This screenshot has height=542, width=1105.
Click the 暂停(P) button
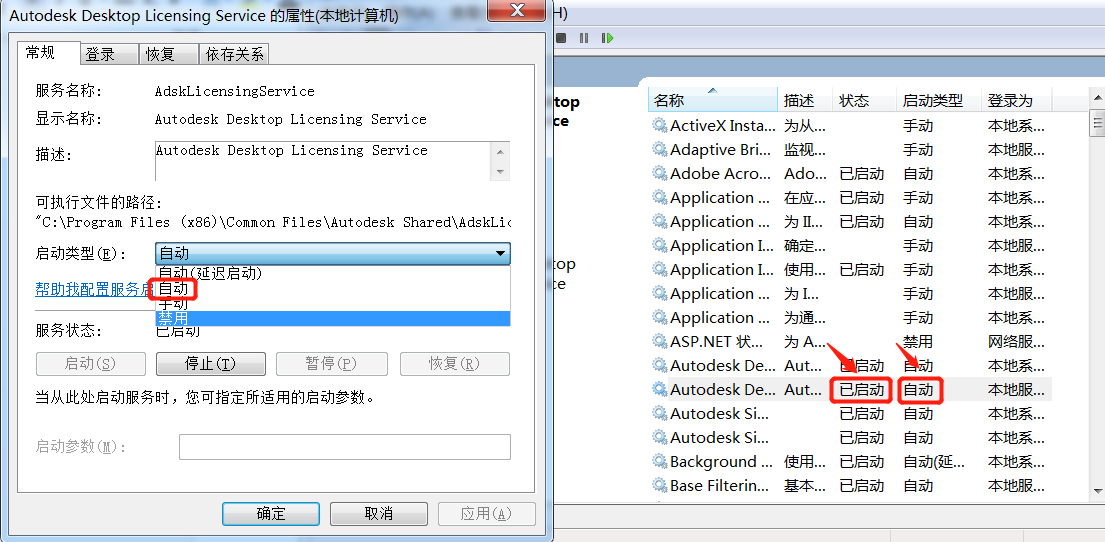pos(331,364)
